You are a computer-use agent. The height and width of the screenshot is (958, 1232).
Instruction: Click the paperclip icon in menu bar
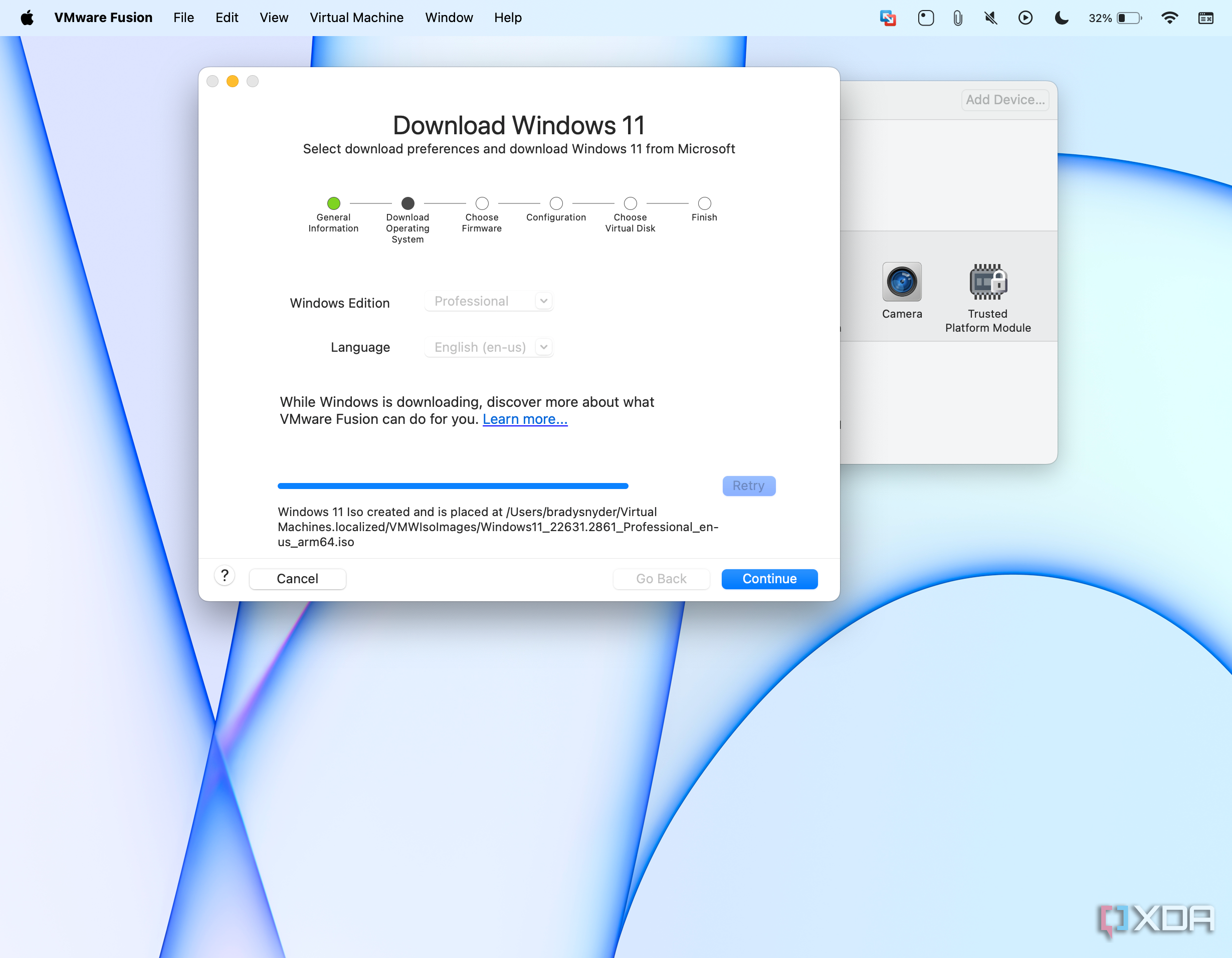[957, 18]
